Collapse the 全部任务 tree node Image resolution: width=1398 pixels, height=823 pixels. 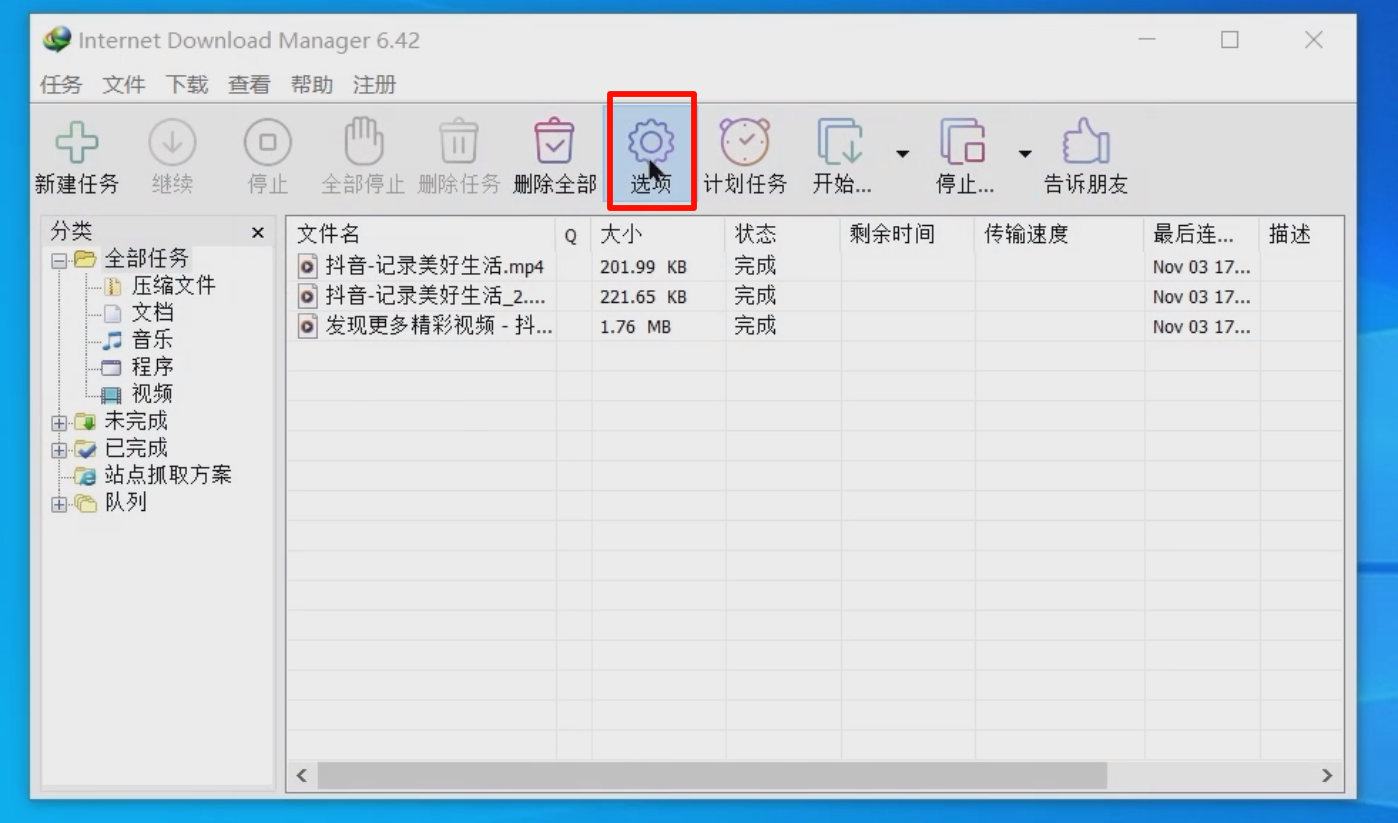(x=59, y=259)
